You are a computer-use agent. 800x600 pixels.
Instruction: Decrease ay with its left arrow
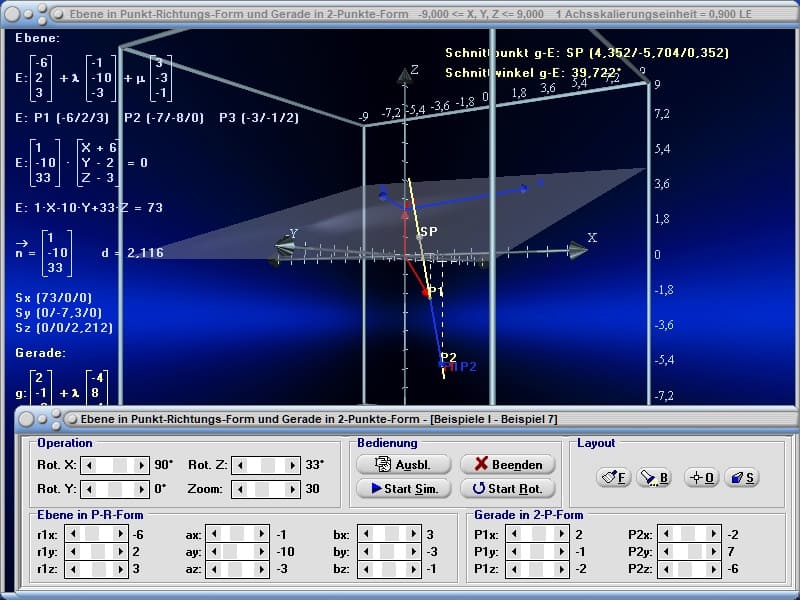(214, 551)
